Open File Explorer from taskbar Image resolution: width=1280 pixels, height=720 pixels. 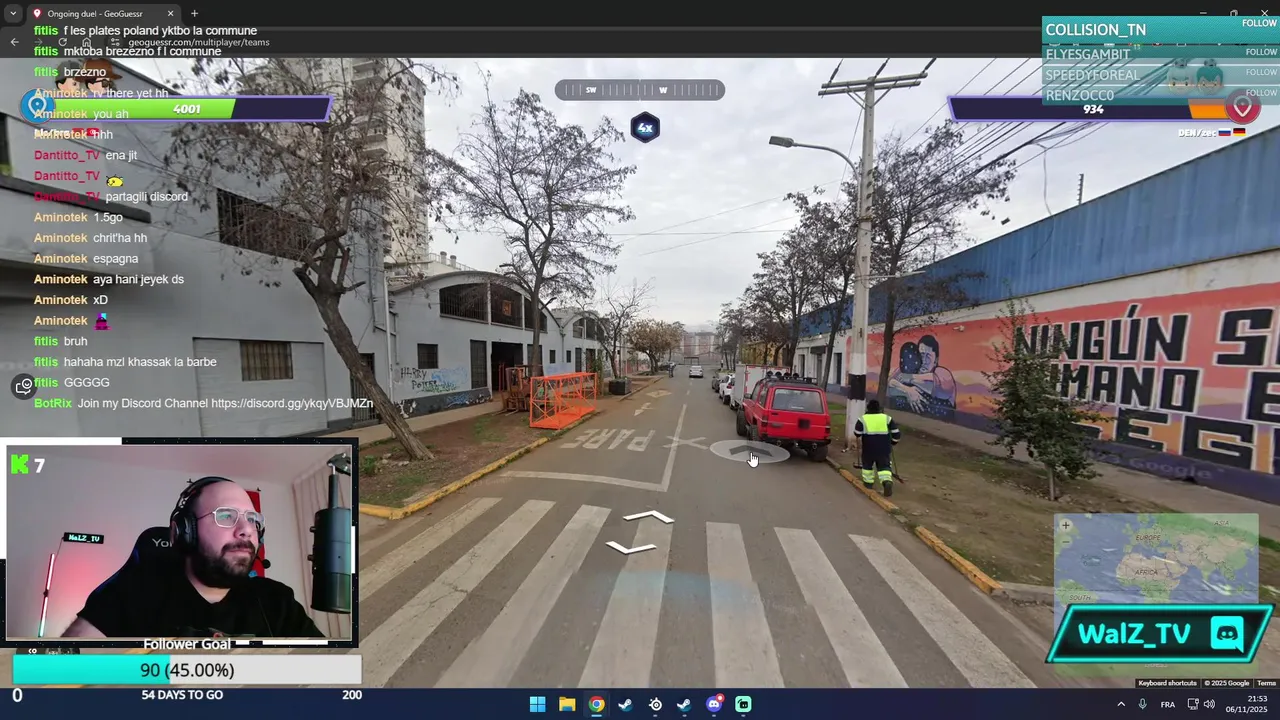coord(567,704)
